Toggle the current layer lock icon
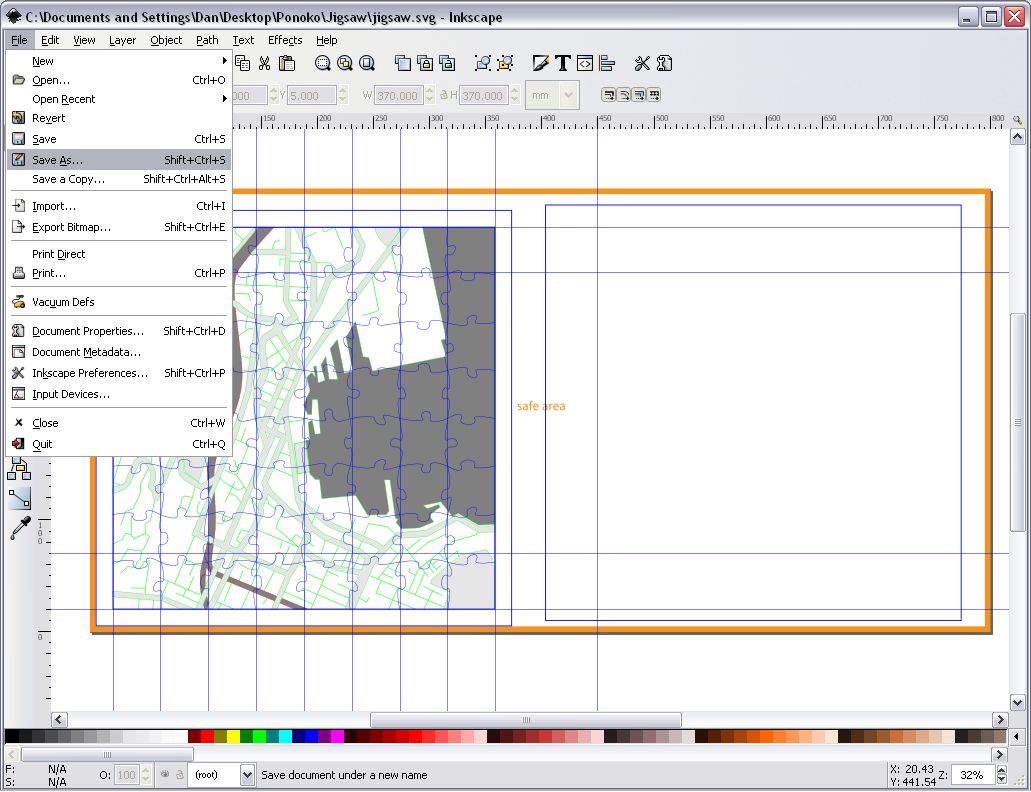The image size is (1031, 792). tap(180, 774)
